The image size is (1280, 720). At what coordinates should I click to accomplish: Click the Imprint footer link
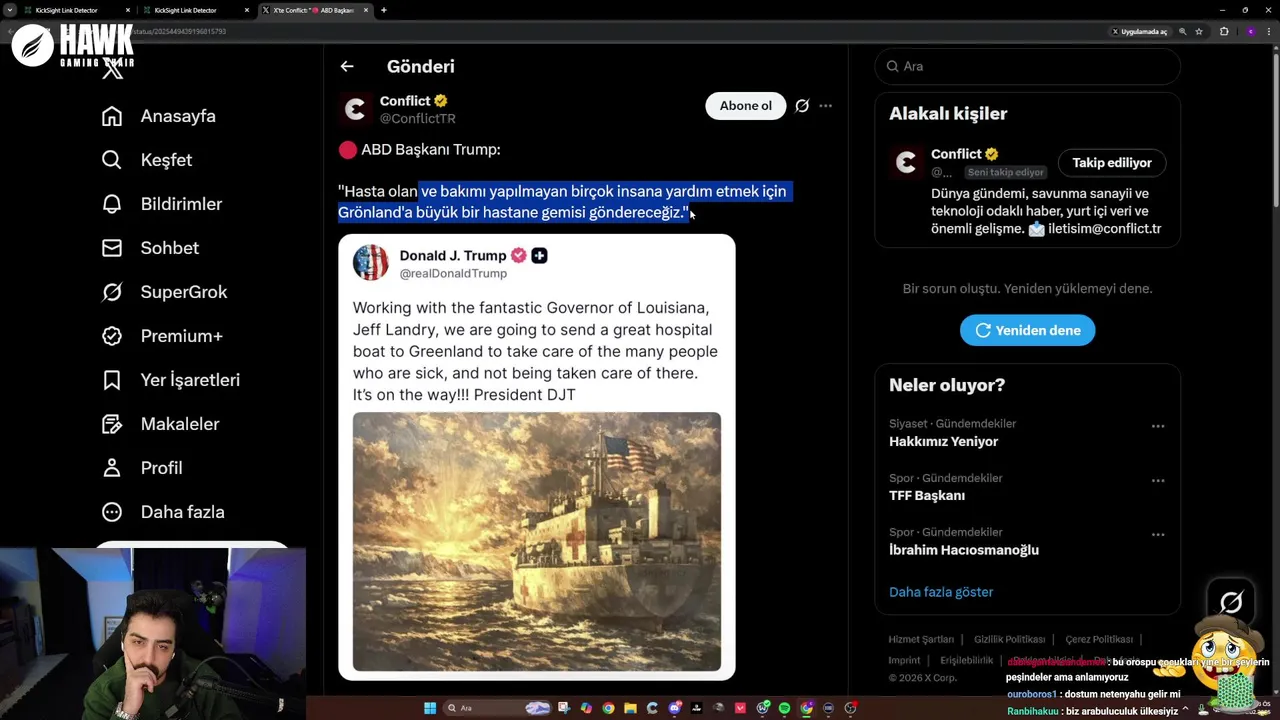pyautogui.click(x=904, y=660)
